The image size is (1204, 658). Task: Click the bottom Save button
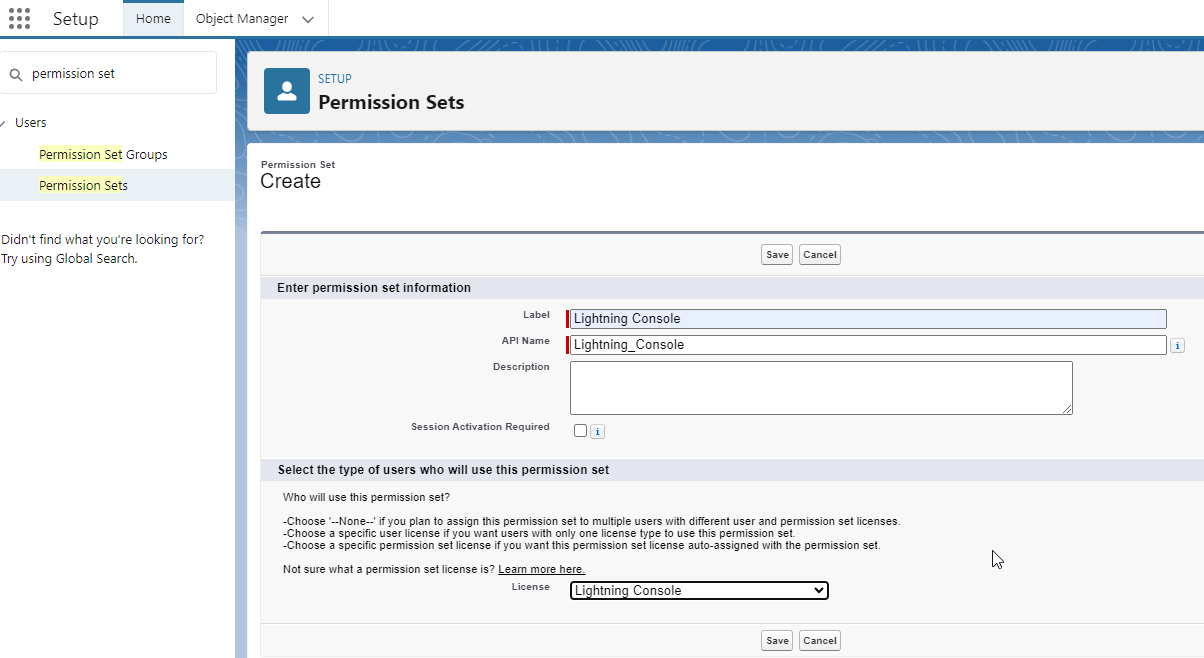click(x=776, y=640)
